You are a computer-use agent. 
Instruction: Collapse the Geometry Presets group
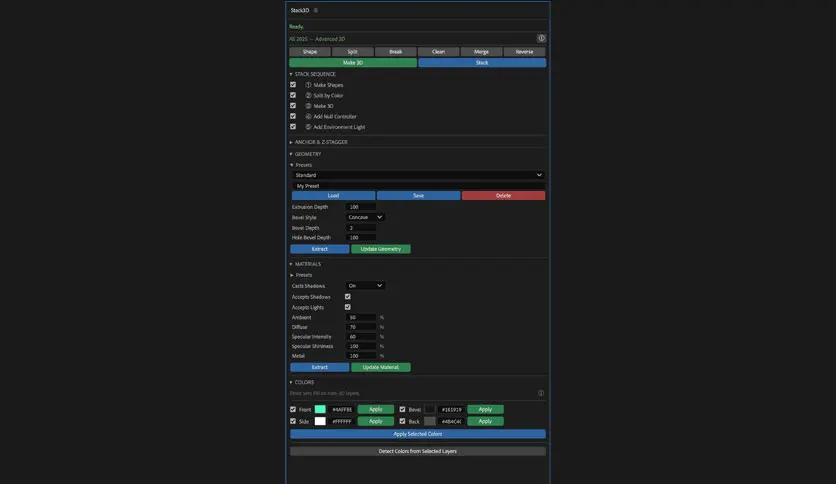point(292,165)
